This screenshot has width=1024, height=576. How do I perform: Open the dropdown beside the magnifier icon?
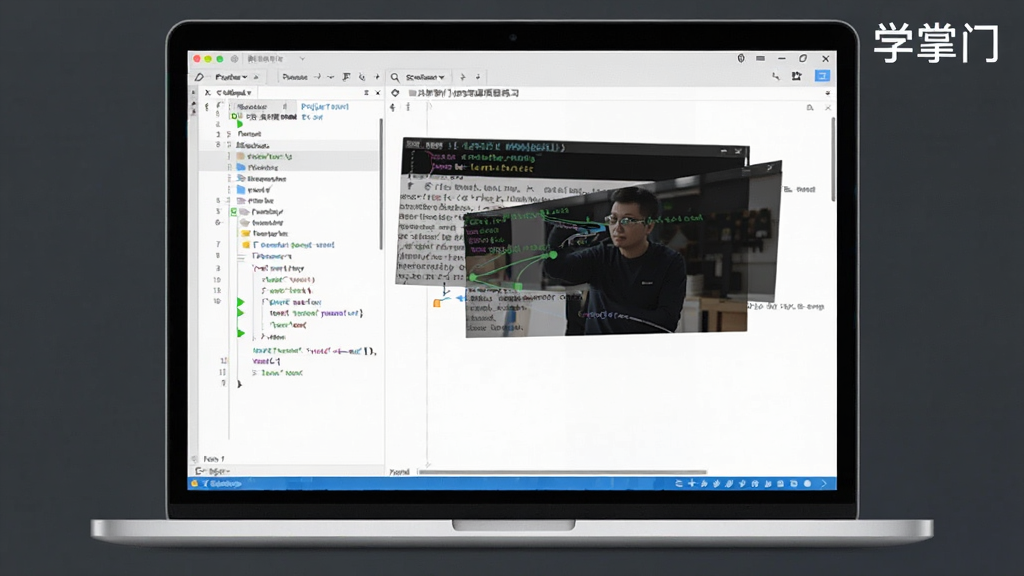425,77
